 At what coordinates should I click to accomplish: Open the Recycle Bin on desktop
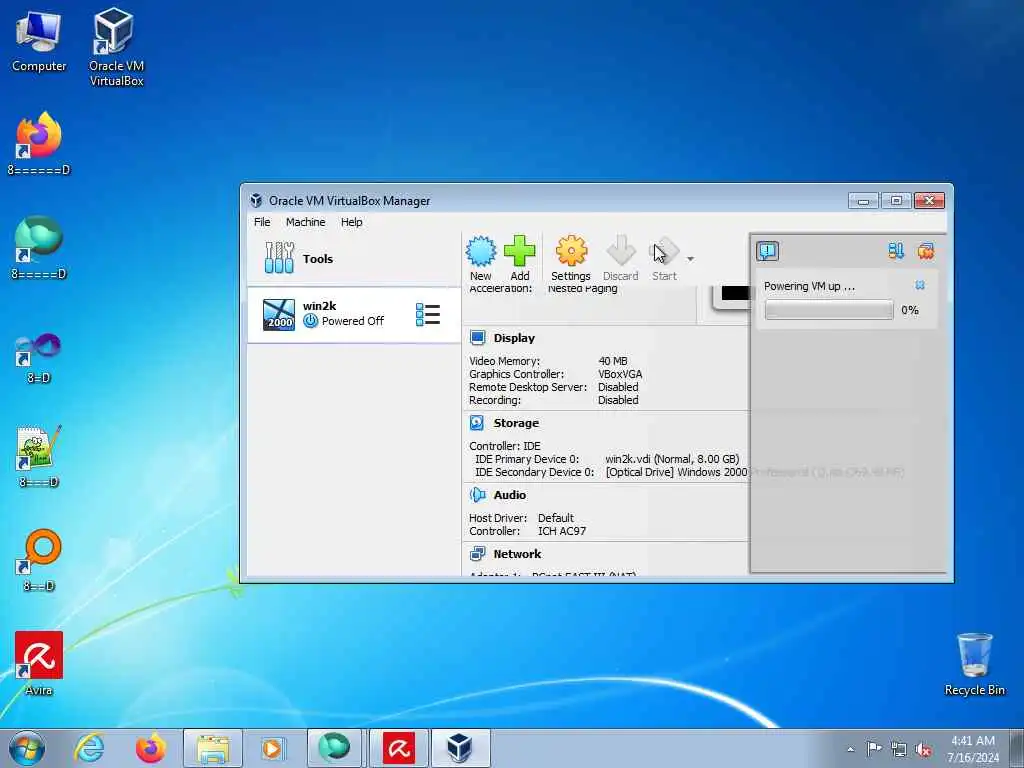(x=974, y=663)
